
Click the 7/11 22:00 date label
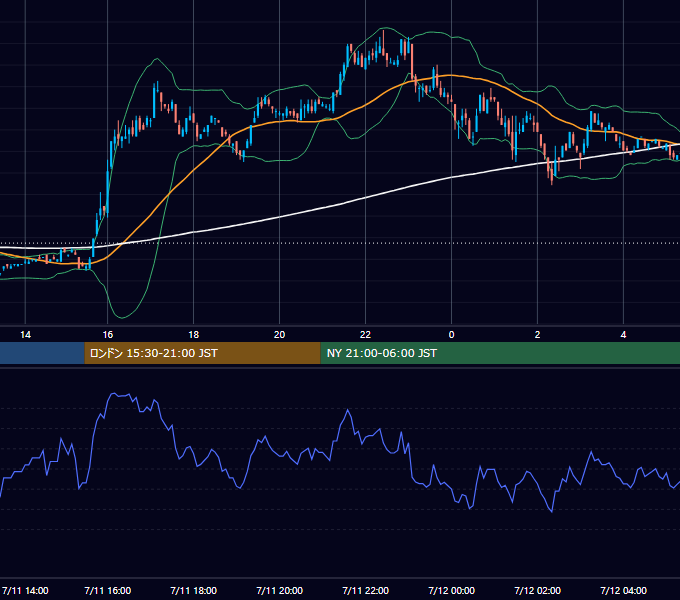[365, 590]
